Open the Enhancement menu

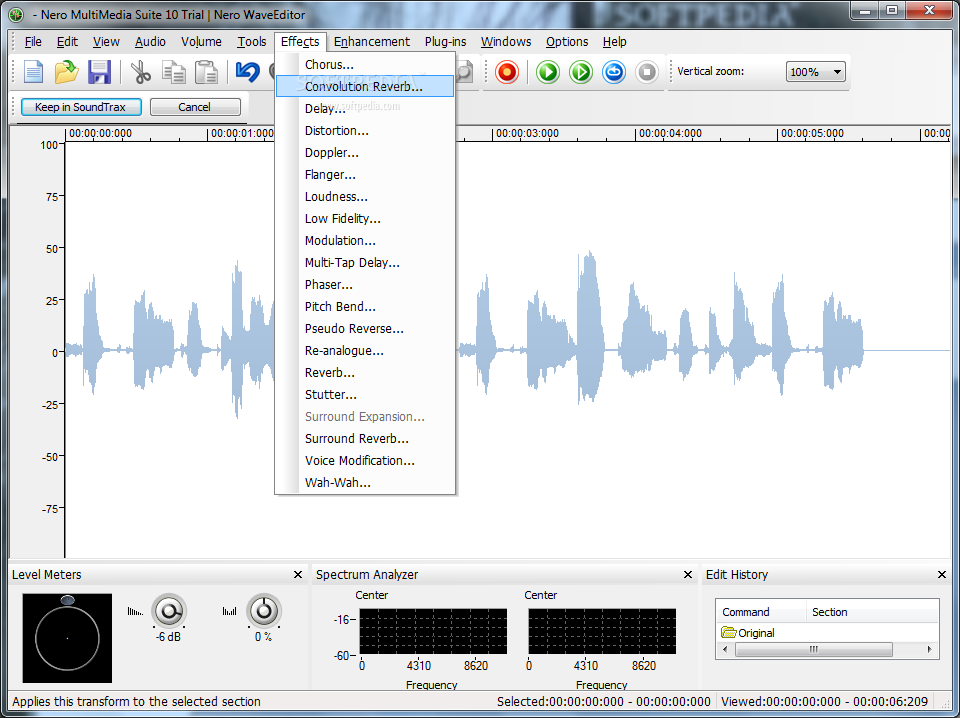coord(372,42)
